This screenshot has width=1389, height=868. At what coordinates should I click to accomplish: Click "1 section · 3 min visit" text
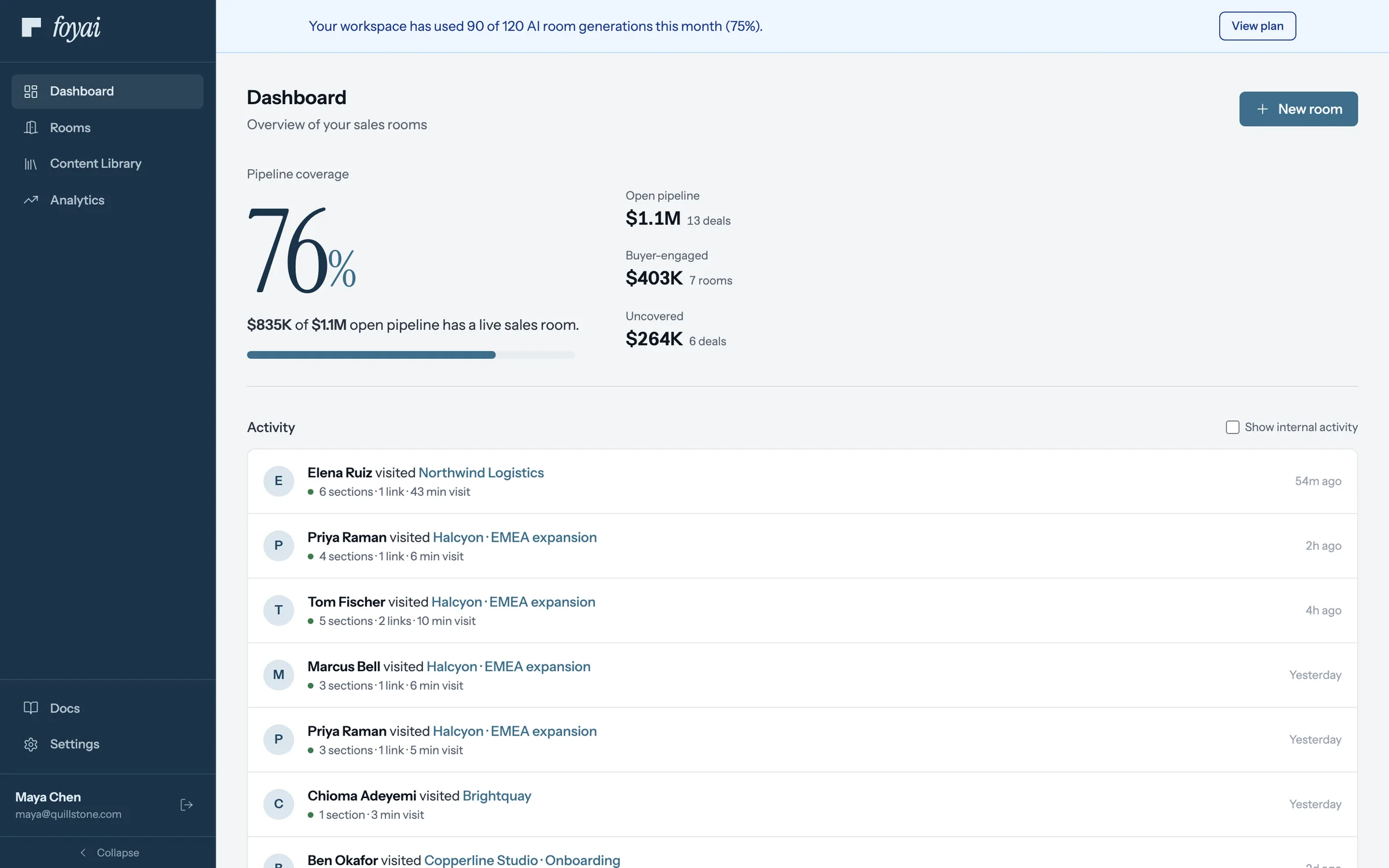point(371,815)
